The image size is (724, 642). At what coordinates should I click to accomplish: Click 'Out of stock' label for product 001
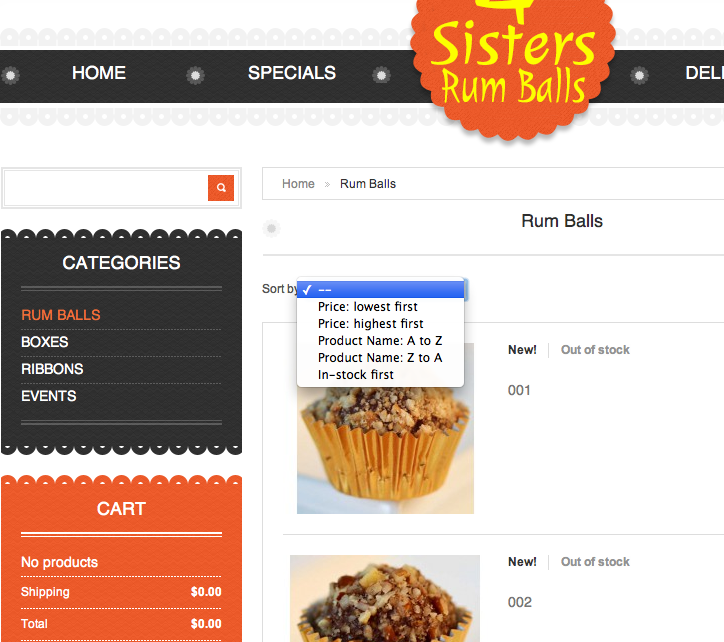point(595,350)
